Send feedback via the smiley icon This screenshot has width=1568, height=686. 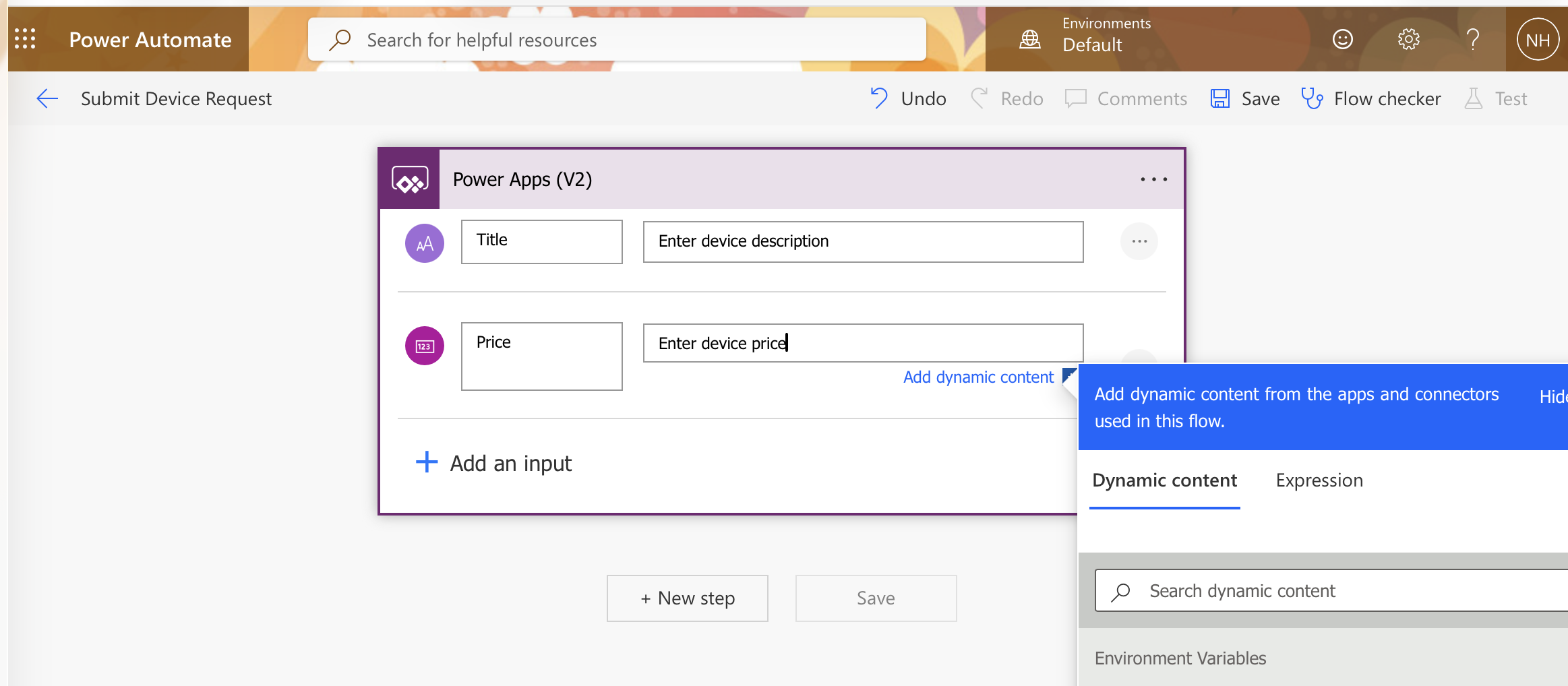(x=1342, y=40)
